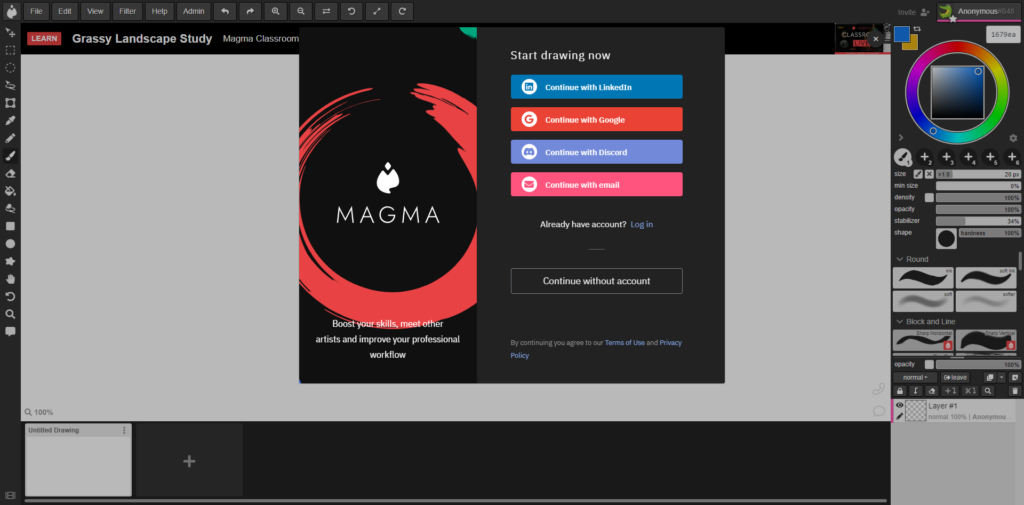Image resolution: width=1024 pixels, height=505 pixels.
Task: Toggle the layer lock icon
Action: [x=900, y=391]
